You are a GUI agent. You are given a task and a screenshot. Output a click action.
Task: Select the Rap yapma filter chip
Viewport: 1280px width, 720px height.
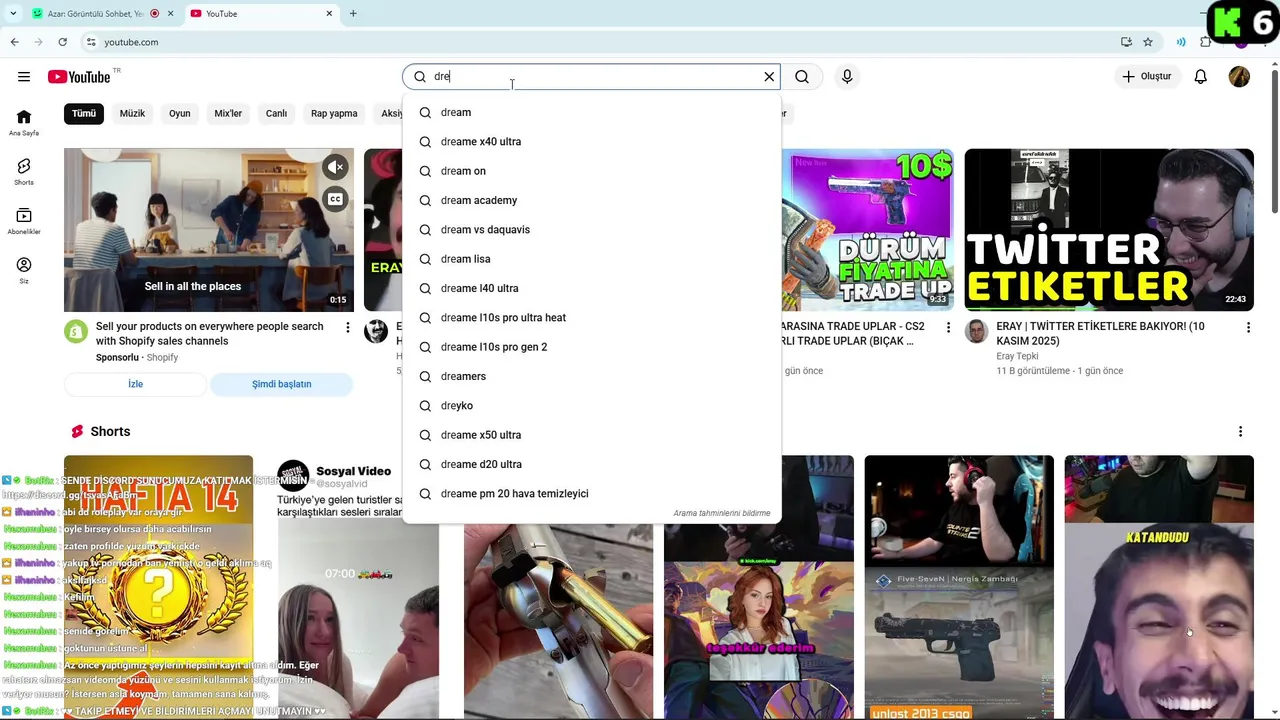tap(334, 114)
